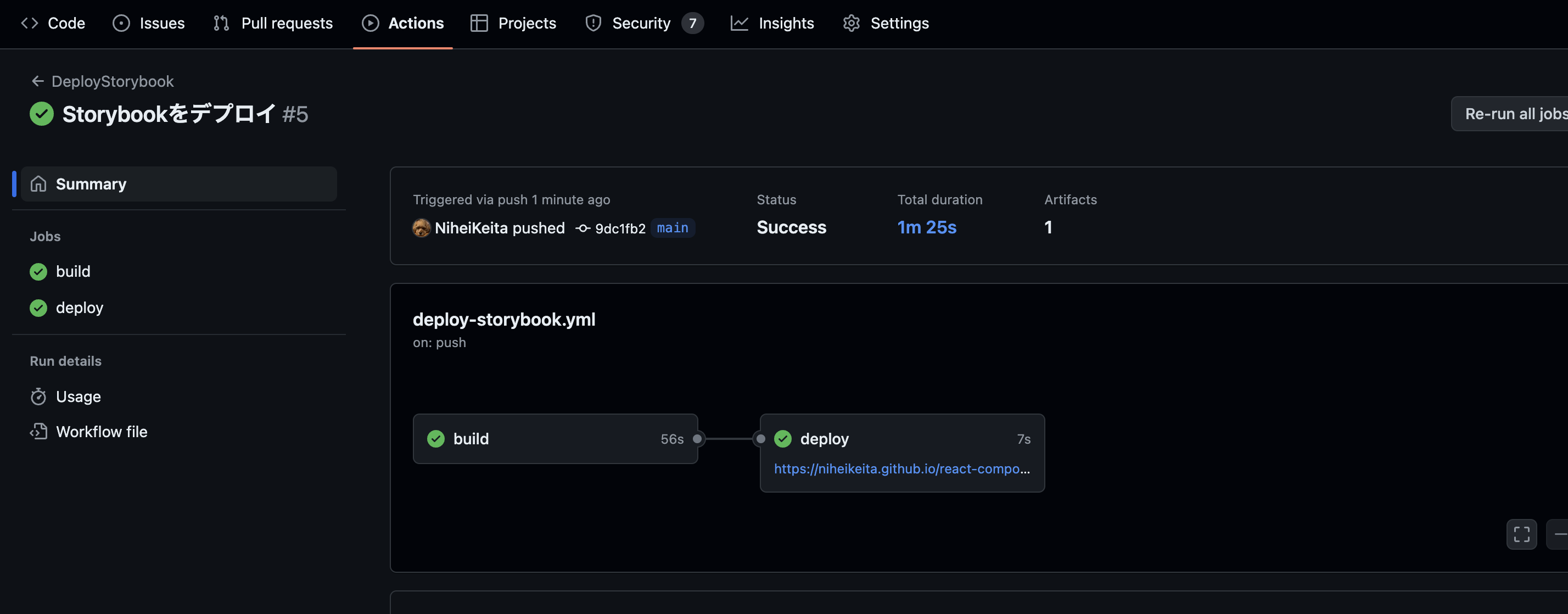Click the commit icon before 9dc1fb2
The image size is (1568, 614).
[x=583, y=228]
